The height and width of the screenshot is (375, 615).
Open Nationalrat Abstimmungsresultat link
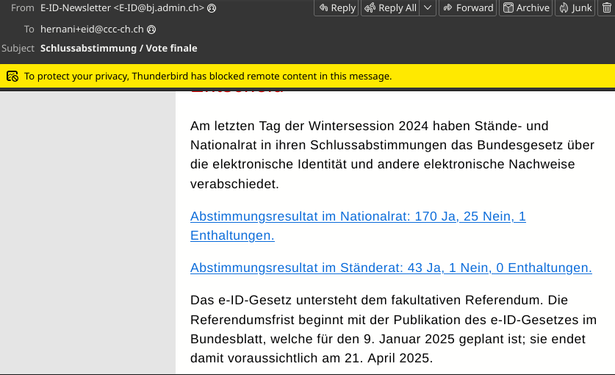click(358, 226)
